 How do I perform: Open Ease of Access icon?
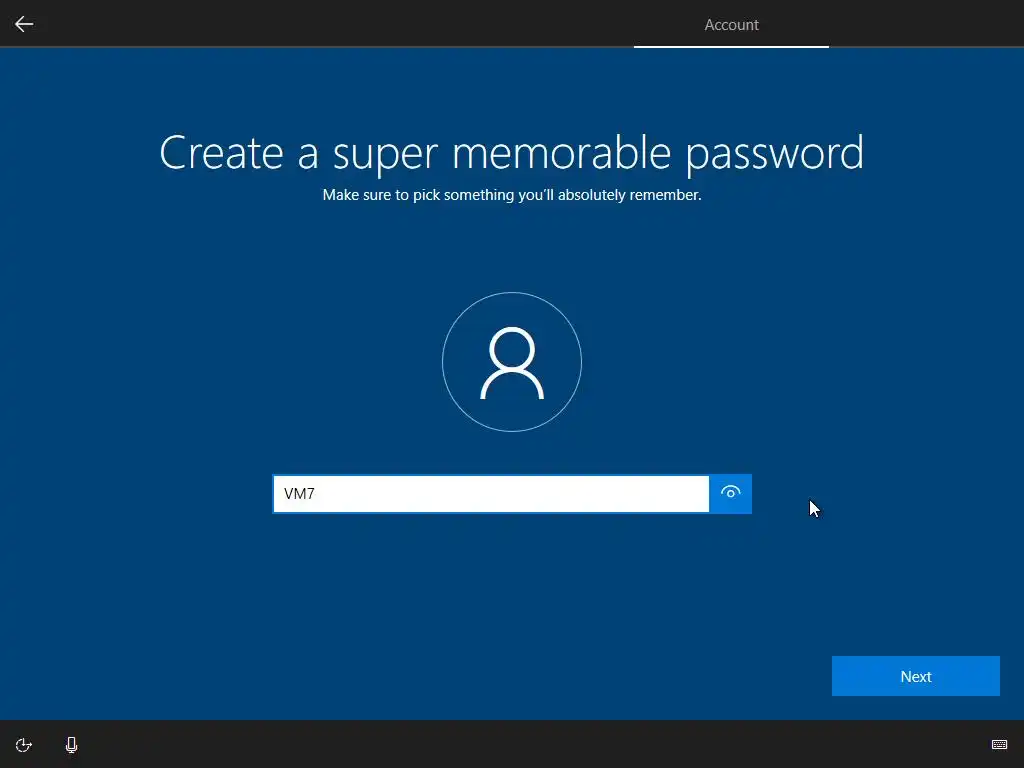coord(24,745)
